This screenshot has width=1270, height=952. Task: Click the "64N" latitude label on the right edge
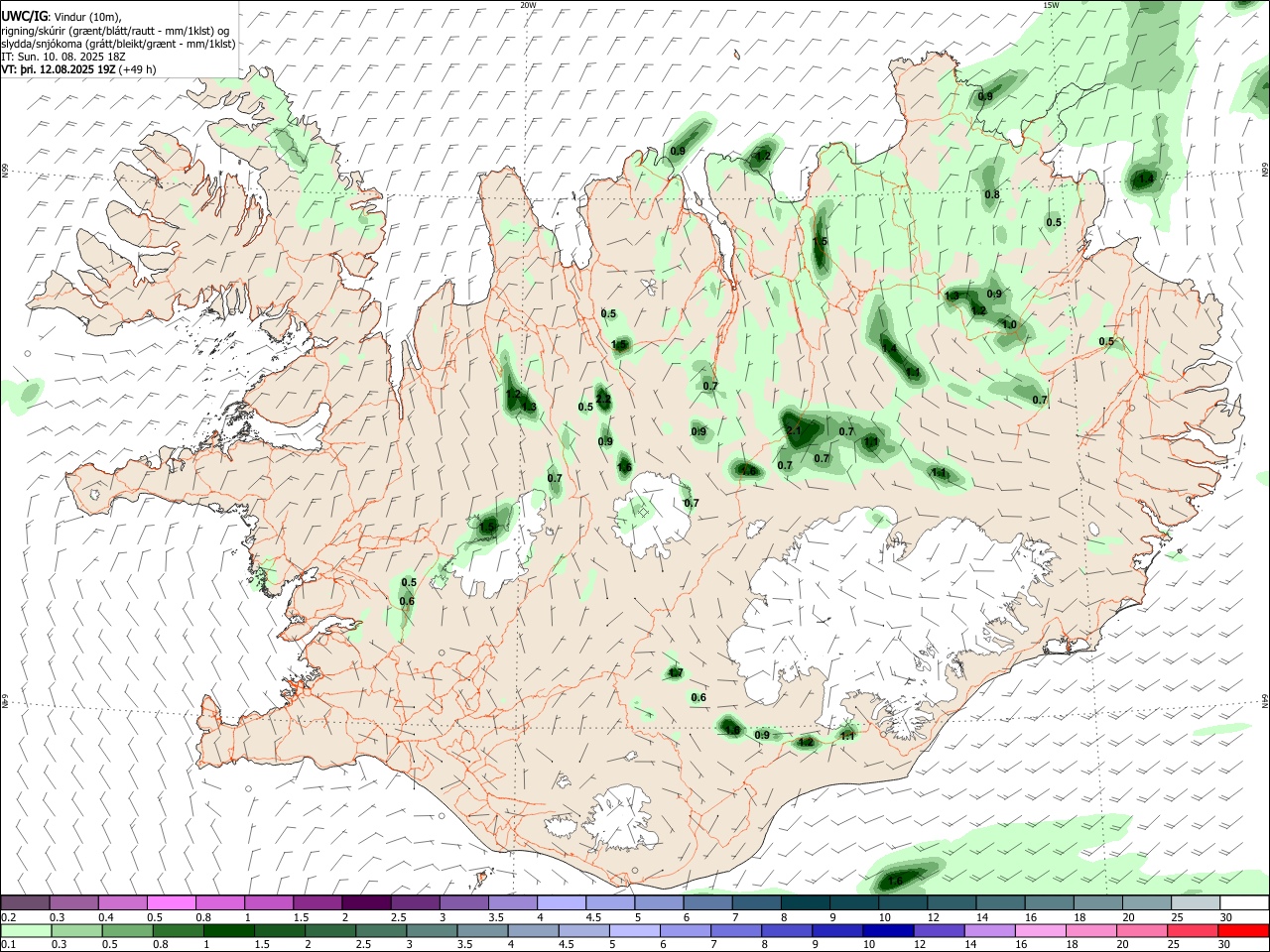pos(1265,700)
